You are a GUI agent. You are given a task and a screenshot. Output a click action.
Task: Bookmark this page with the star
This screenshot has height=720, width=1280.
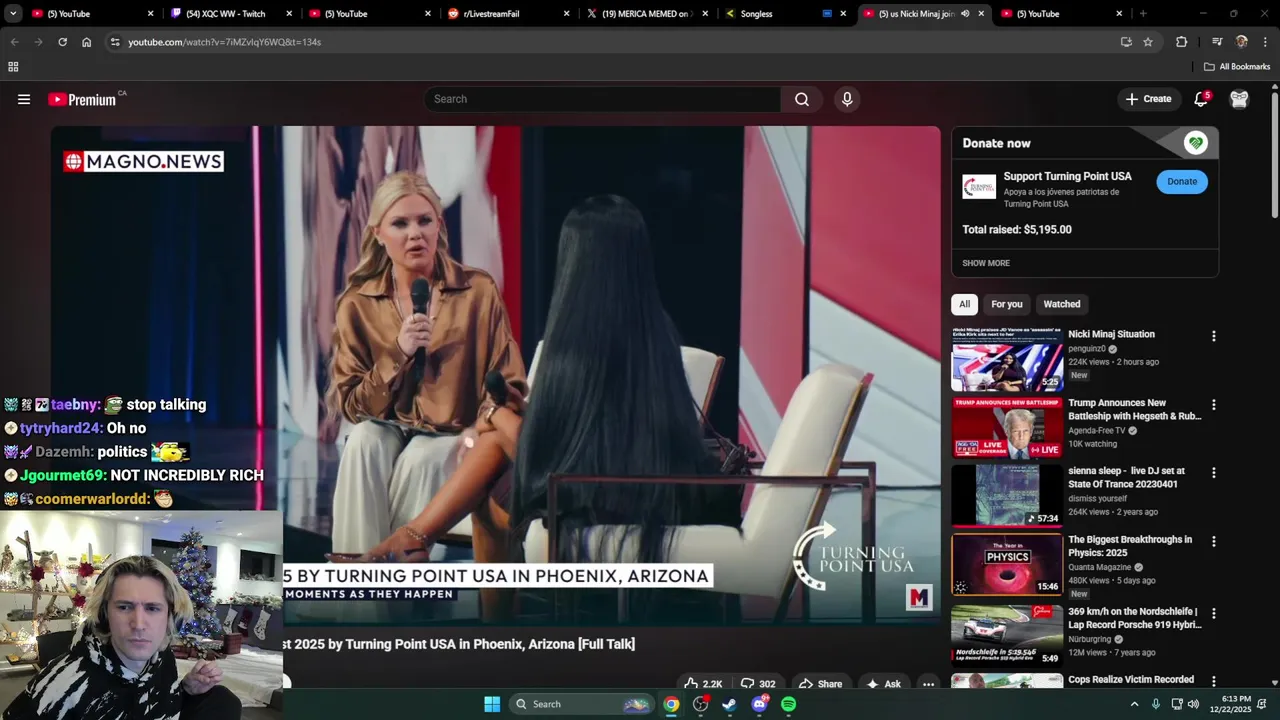(1148, 42)
